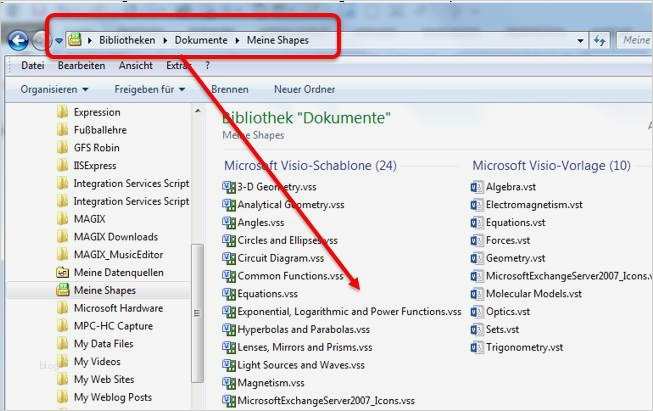
Task: Click the Lenses, Mirrors and Prisms.vss icon
Action: (x=229, y=347)
